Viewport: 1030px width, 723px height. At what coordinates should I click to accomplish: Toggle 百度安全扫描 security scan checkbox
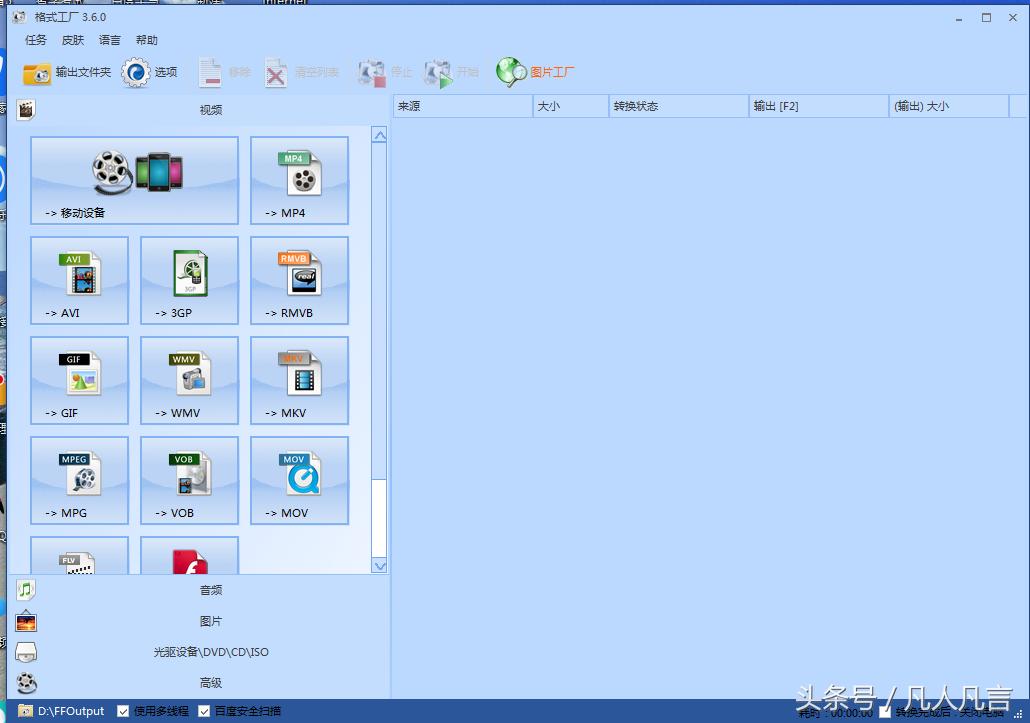pos(204,711)
